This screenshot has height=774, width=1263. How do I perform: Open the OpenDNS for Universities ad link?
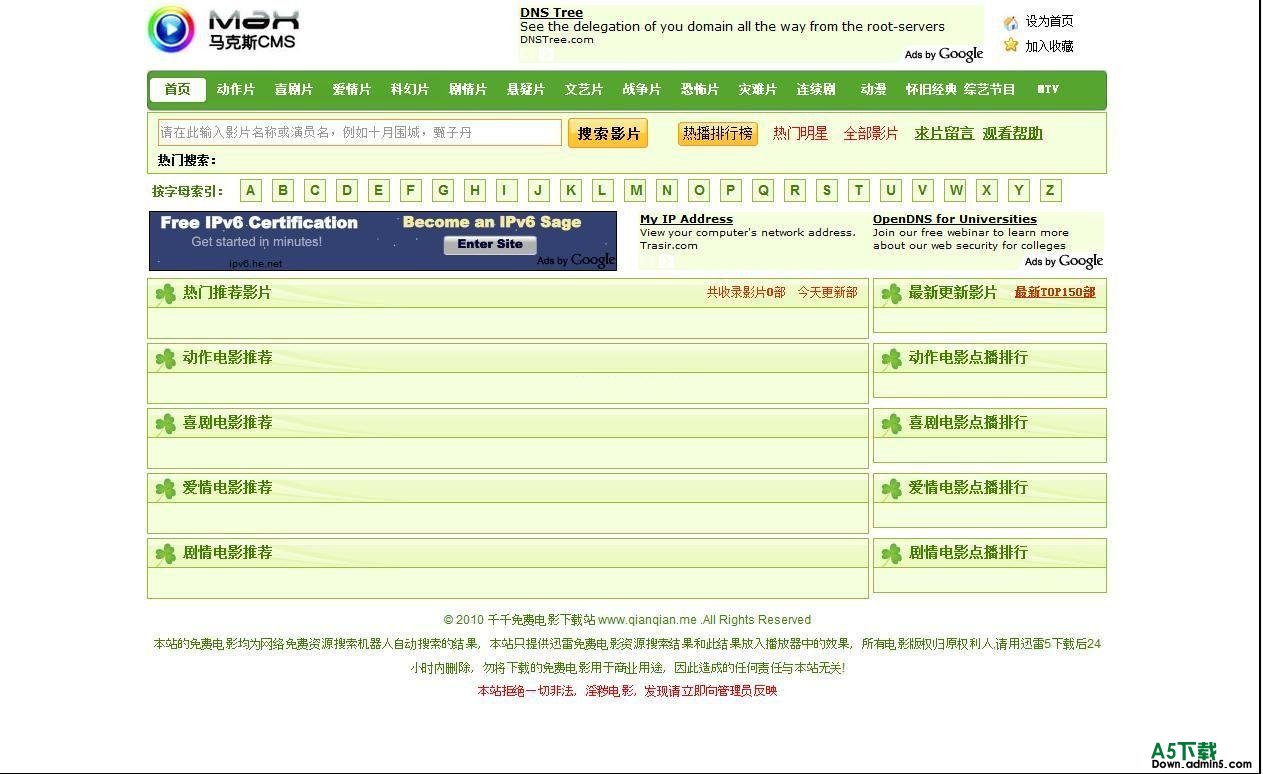[x=955, y=219]
